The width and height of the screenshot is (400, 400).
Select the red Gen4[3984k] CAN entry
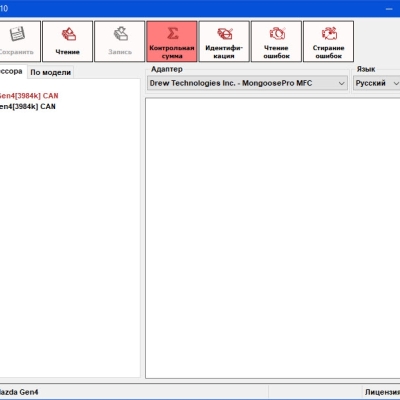click(x=29, y=96)
